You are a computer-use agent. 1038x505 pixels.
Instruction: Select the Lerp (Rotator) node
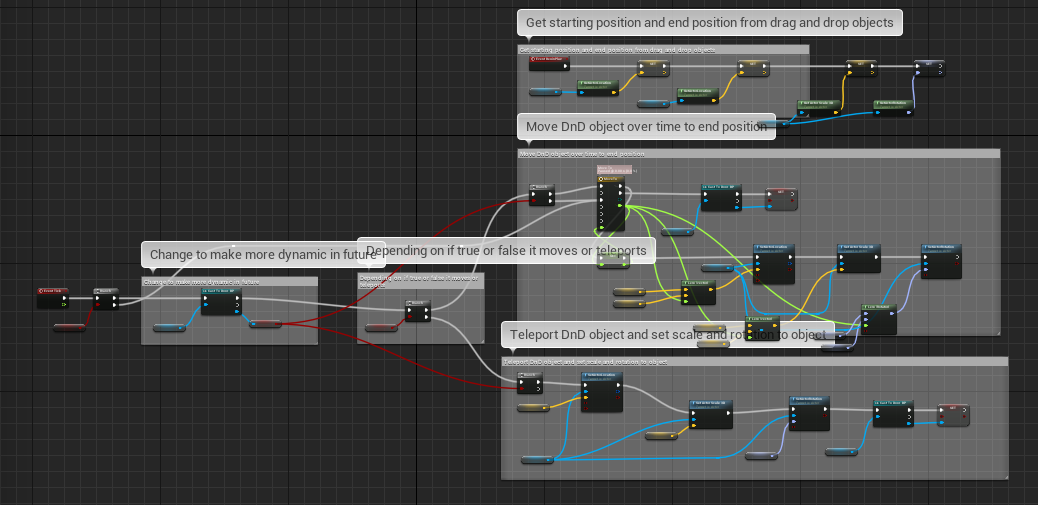(878, 319)
